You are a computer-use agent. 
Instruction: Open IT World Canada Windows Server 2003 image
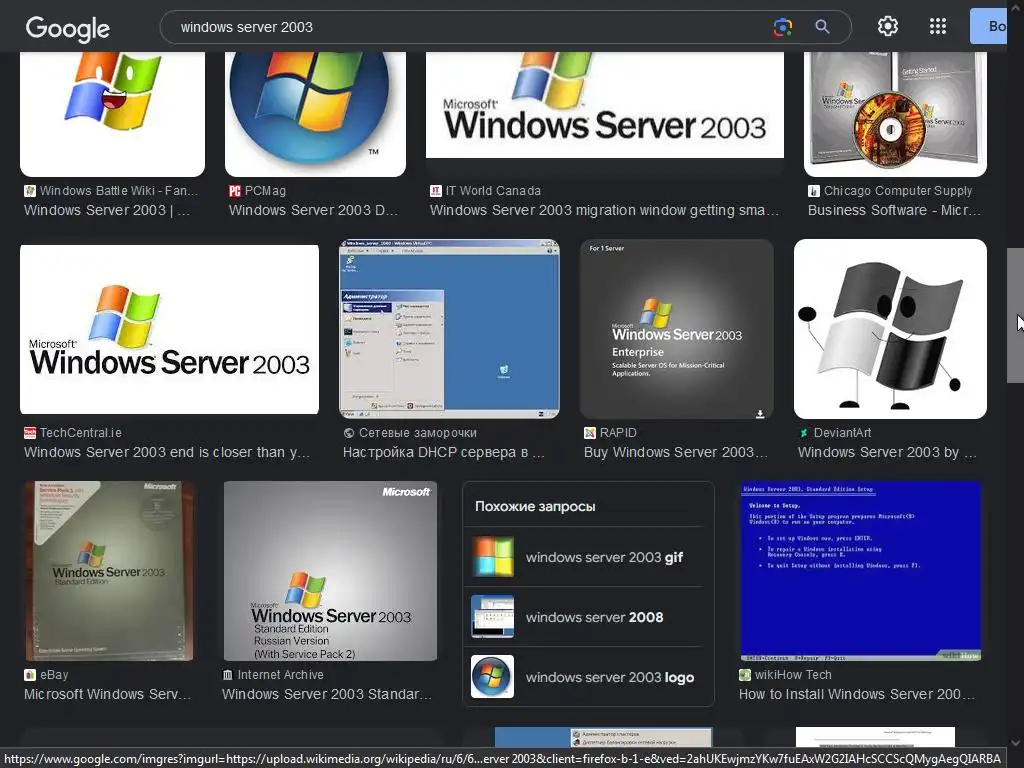(x=605, y=104)
